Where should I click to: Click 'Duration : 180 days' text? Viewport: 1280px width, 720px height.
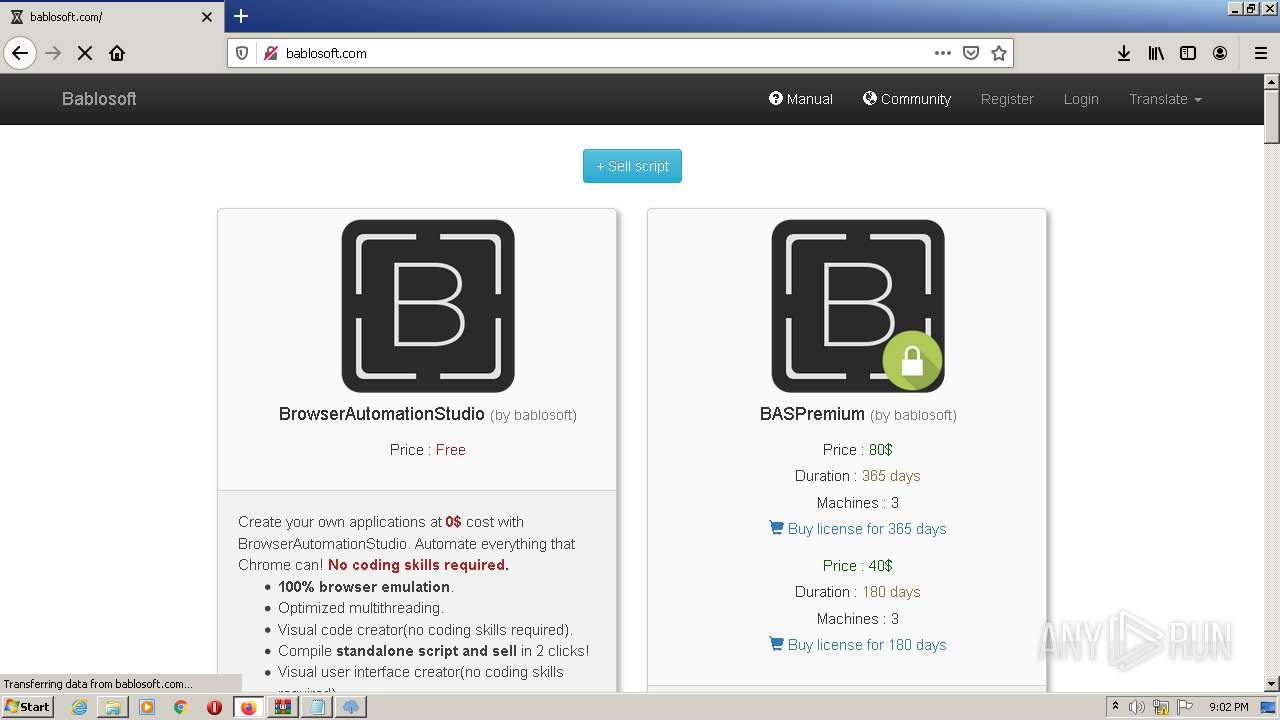point(858,592)
